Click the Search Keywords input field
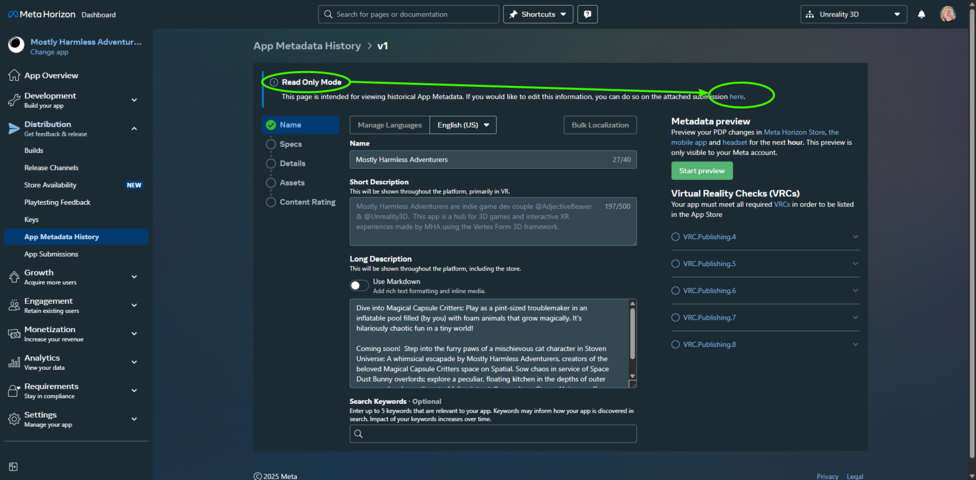 pos(493,434)
